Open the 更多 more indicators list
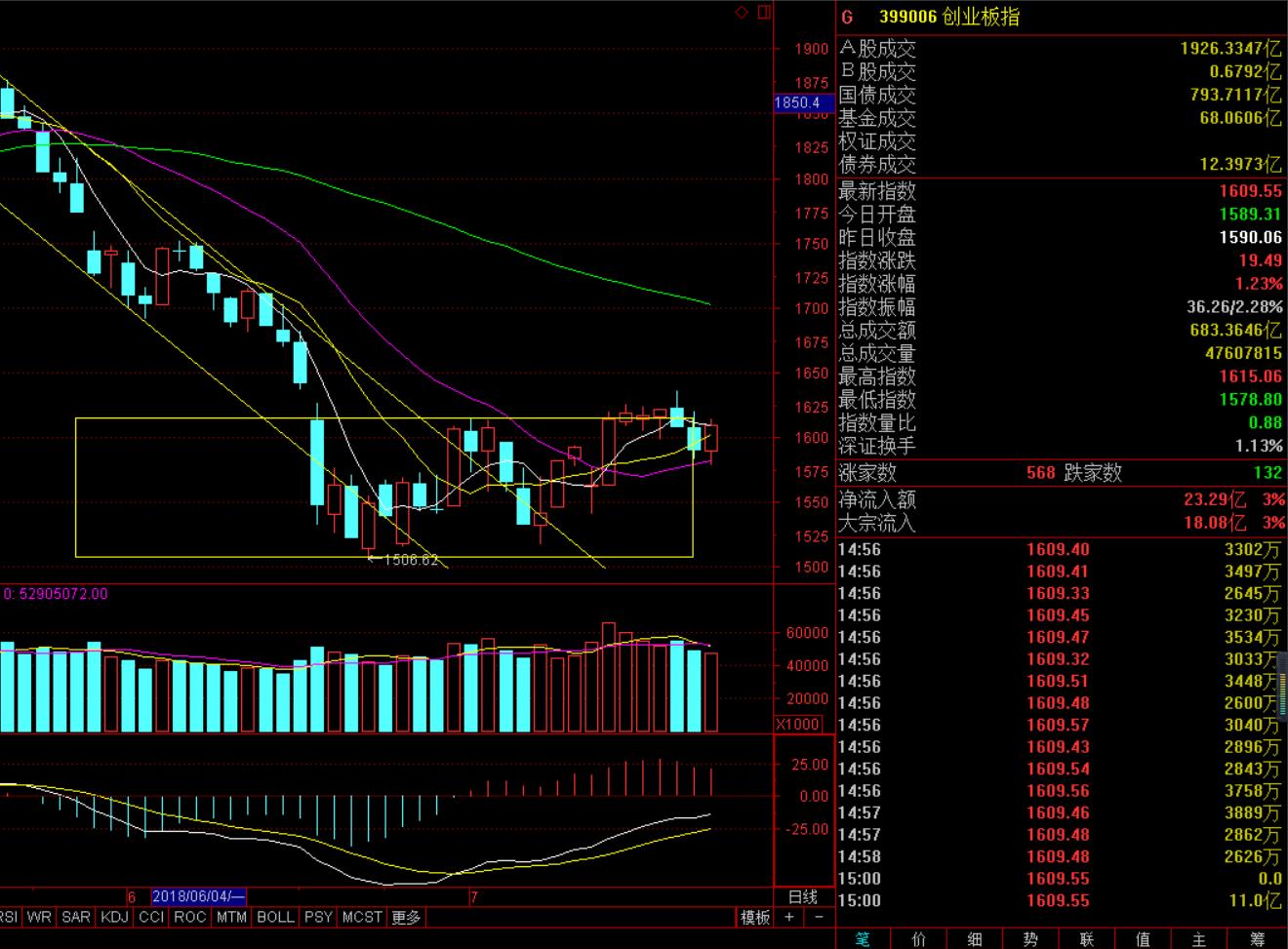Viewport: 1288px width, 949px height. tap(406, 917)
